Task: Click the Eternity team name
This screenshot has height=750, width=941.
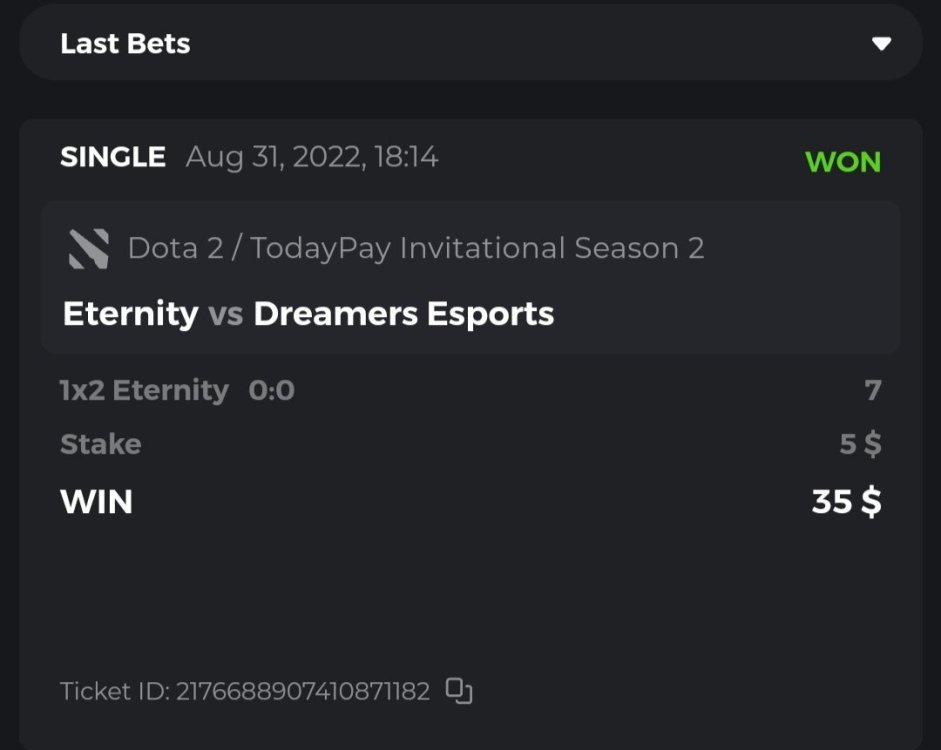Action: coord(130,314)
